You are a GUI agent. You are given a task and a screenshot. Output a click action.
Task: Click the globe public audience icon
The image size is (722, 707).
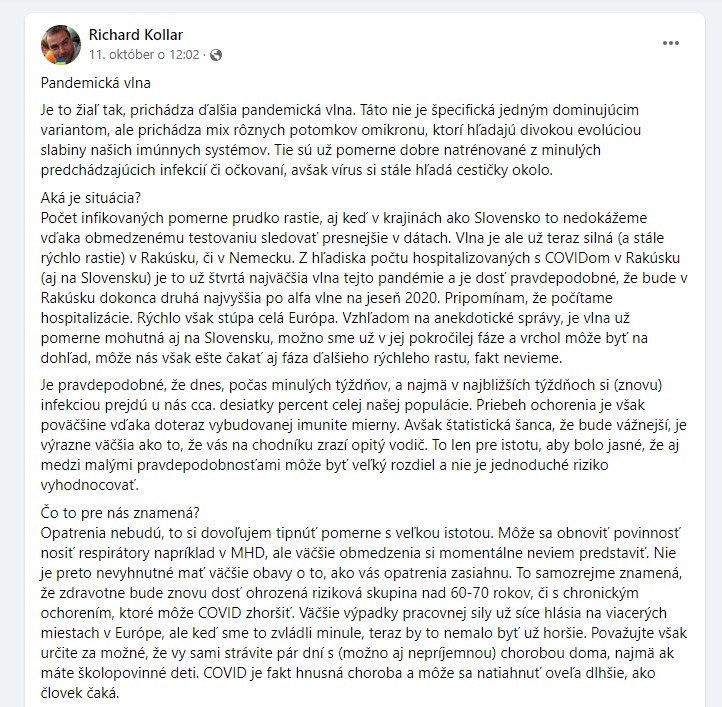218,53
